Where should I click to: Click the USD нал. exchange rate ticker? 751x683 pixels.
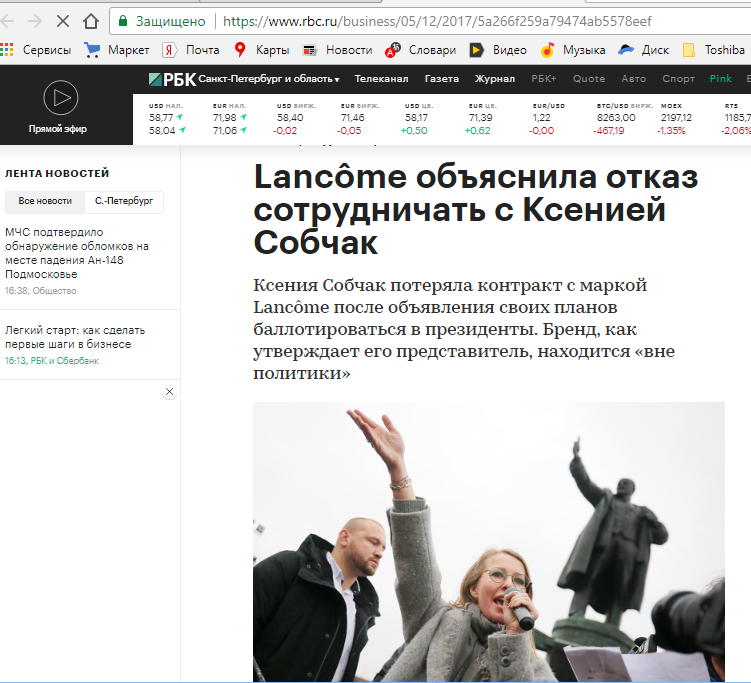point(167,118)
